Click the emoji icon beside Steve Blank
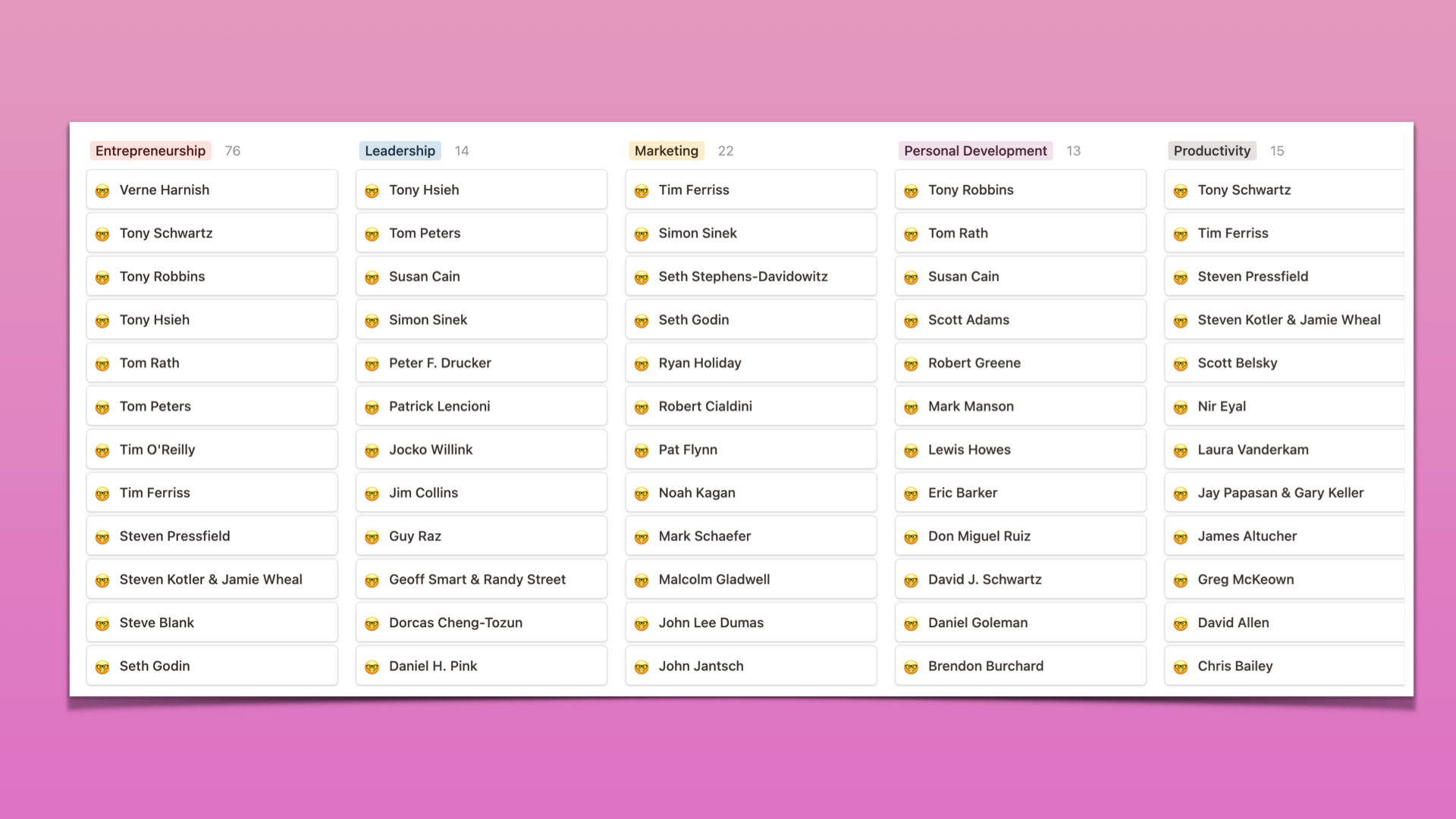 (102, 623)
